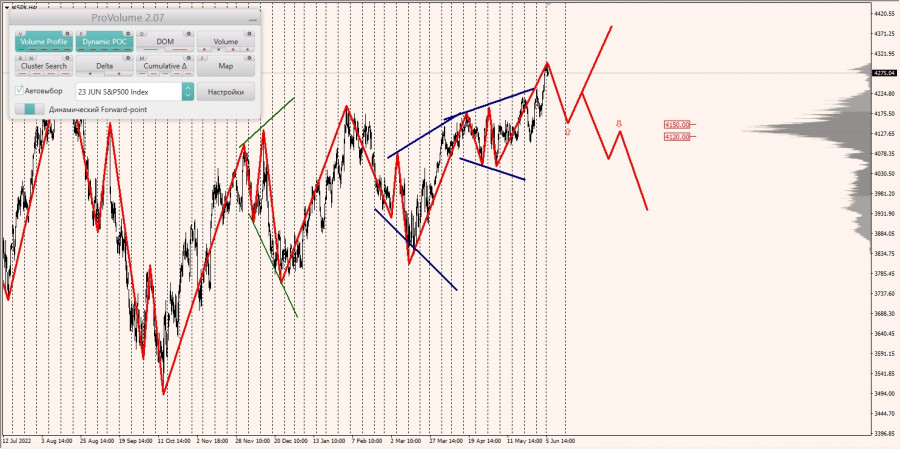Click the 11 Oct 14:00 time label
Screen dimensions: 900x449
coord(175,442)
